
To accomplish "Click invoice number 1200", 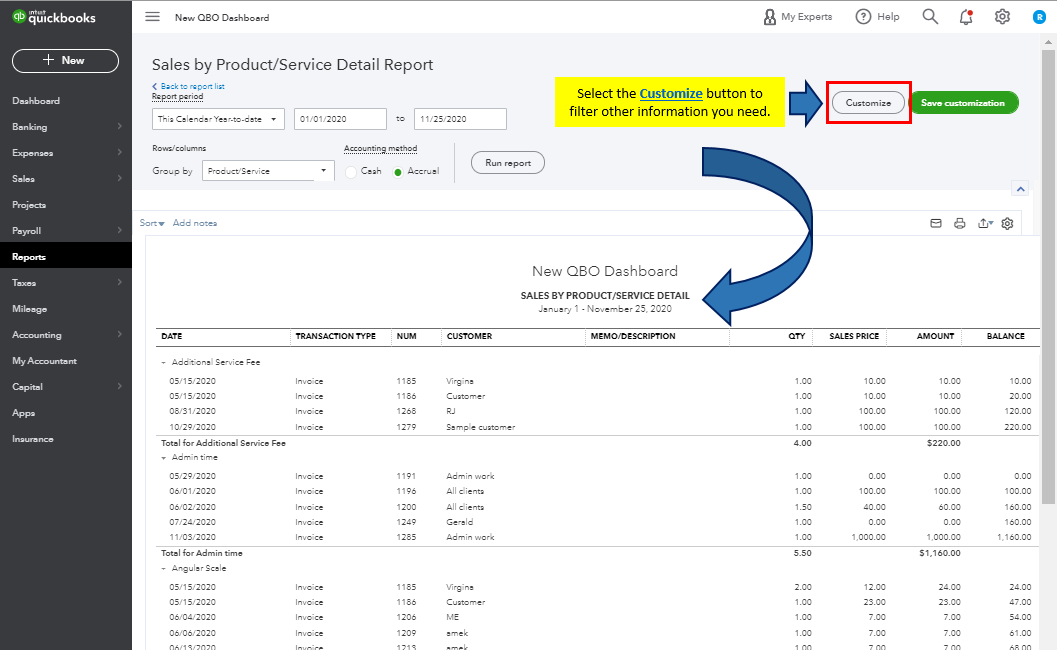I will 406,507.
